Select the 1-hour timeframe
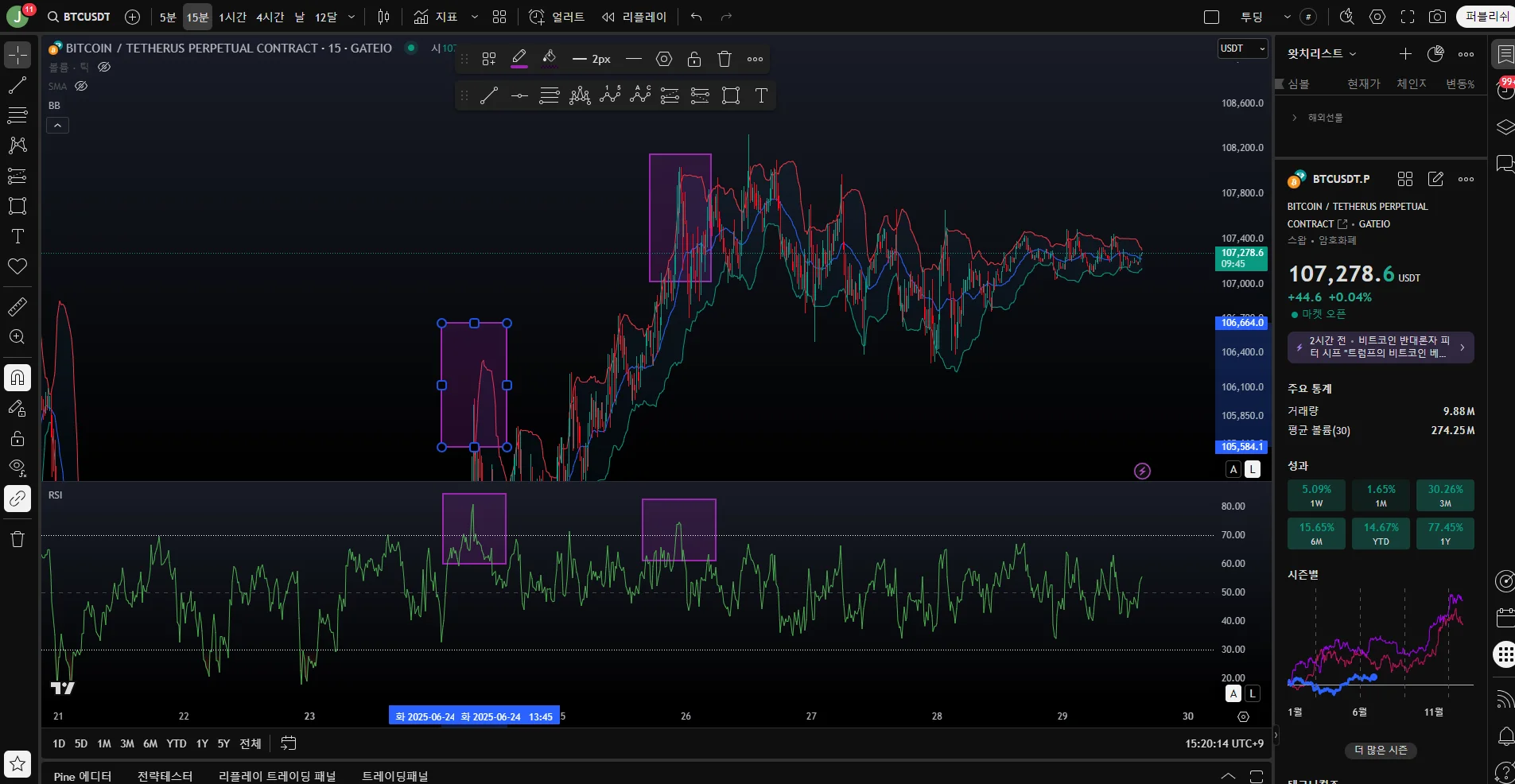The width and height of the screenshot is (1515, 784). (232, 17)
